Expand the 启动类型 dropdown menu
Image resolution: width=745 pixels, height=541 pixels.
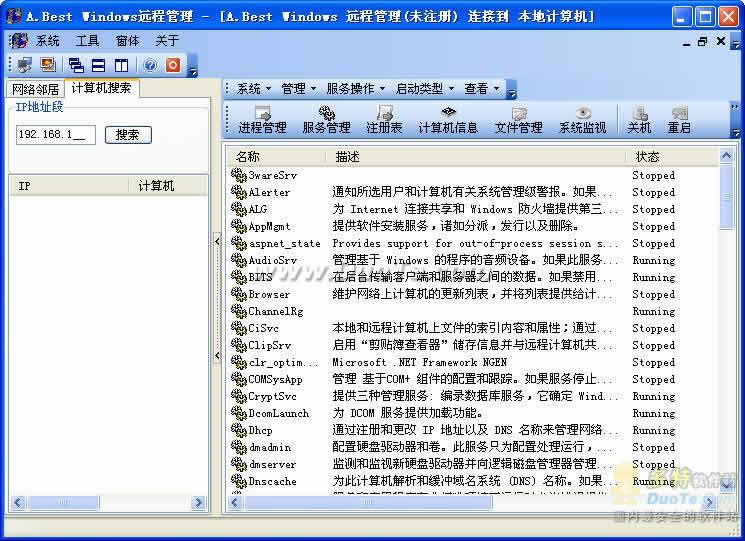pos(424,88)
